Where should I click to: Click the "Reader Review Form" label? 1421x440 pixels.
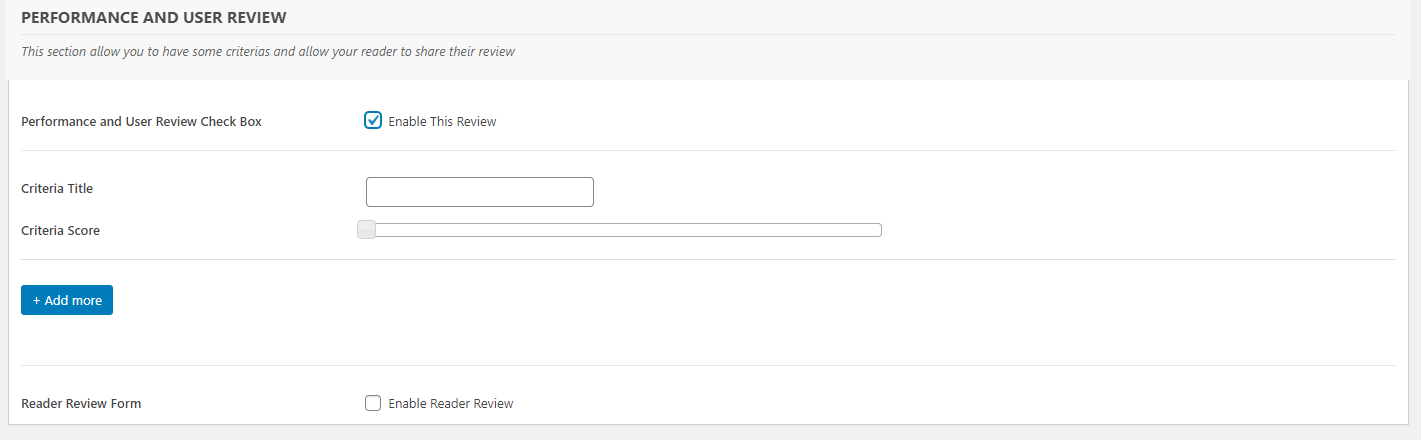(81, 404)
